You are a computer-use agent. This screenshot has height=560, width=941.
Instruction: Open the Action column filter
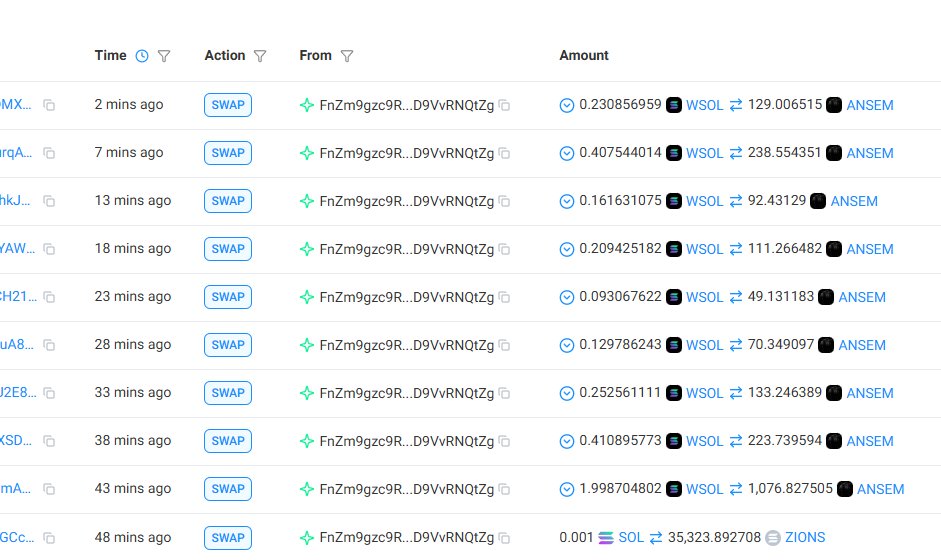[x=260, y=56]
